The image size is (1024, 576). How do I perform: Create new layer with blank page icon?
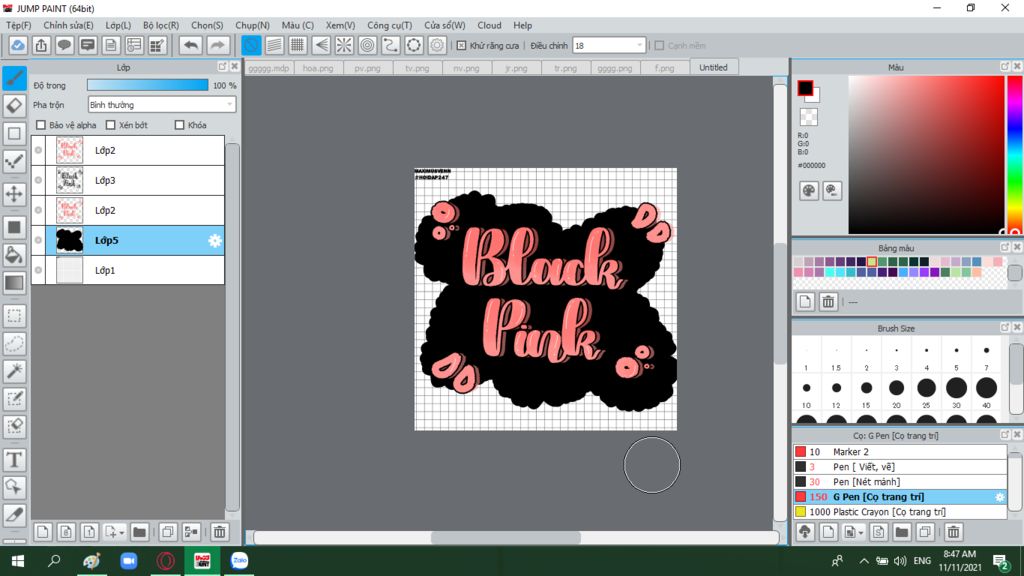pyautogui.click(x=42, y=532)
